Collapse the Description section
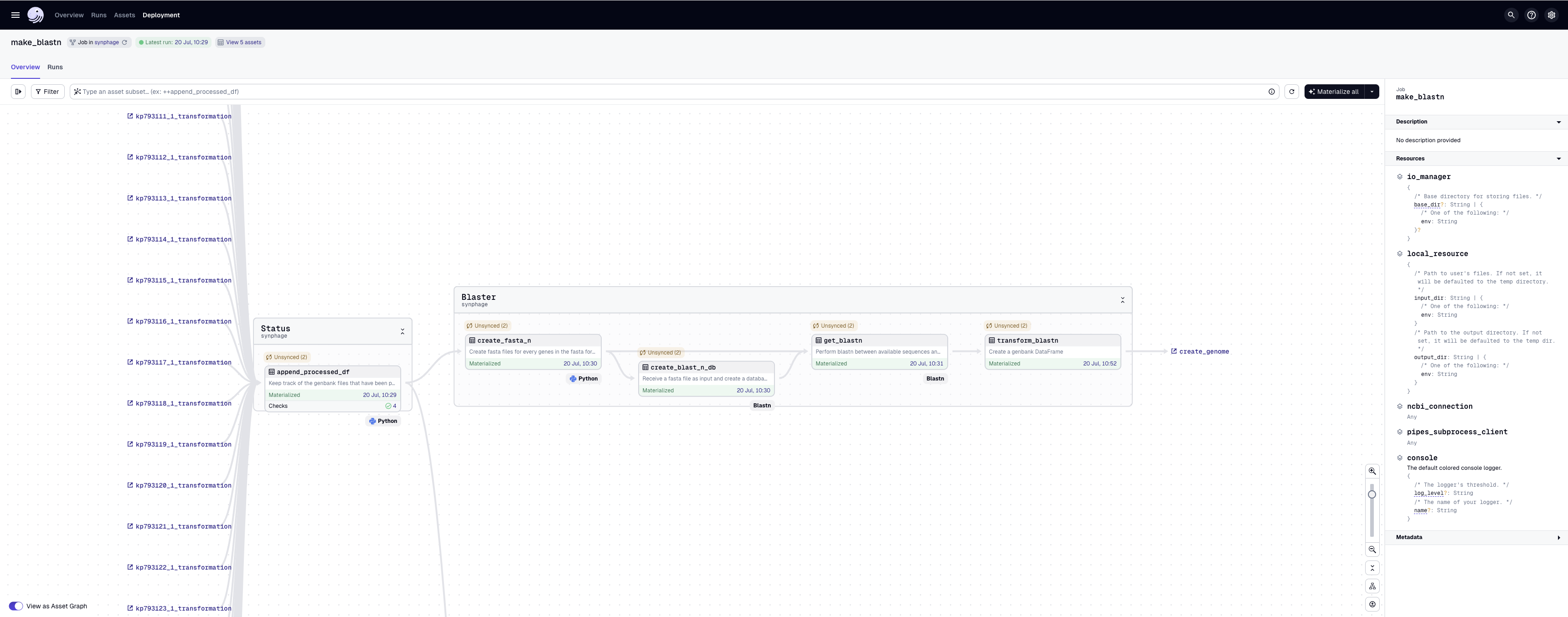 (1558, 122)
